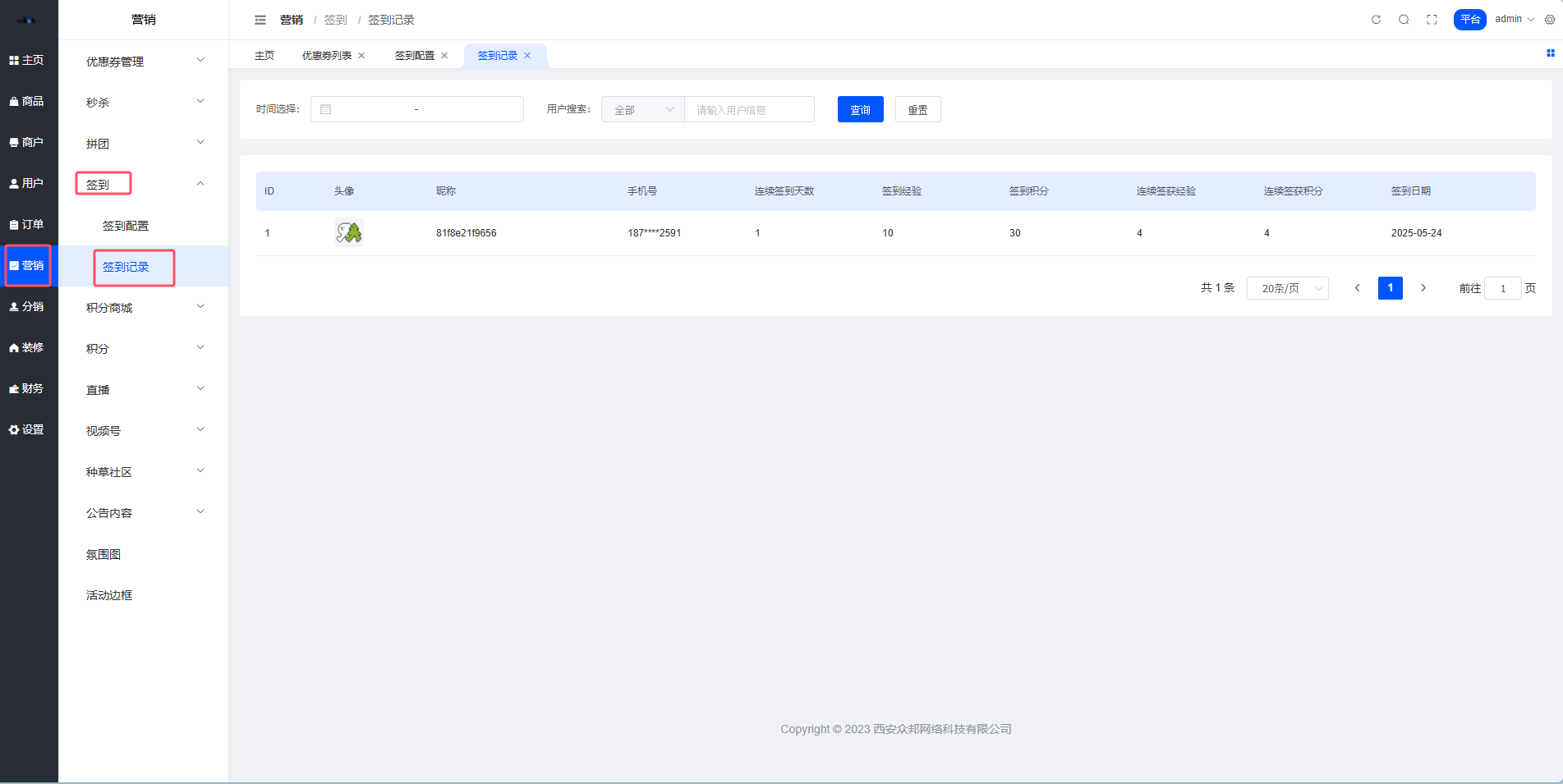Image resolution: width=1563 pixels, height=784 pixels.
Task: Click the 重置 button
Action: [x=917, y=109]
